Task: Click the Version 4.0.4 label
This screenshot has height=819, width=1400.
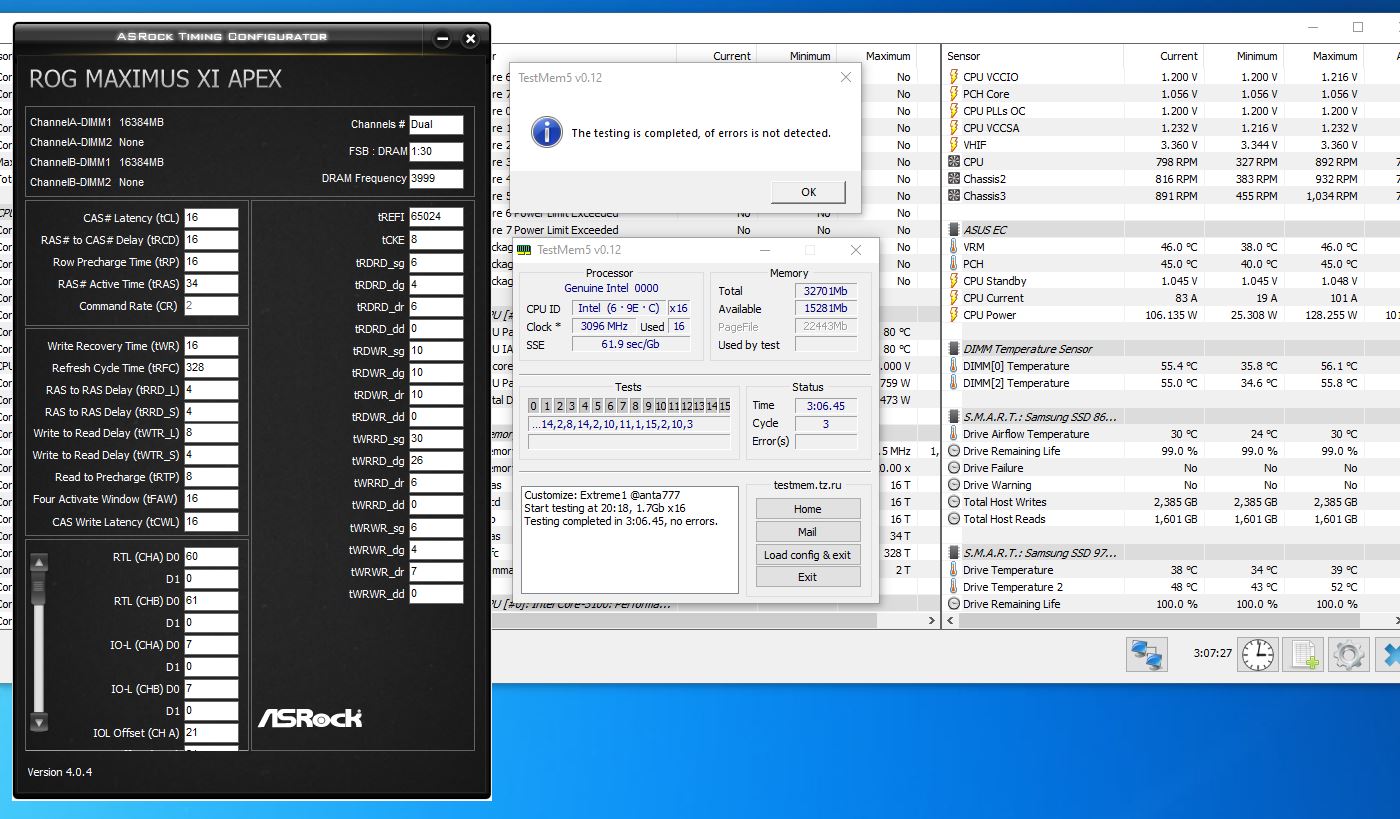Action: click(60, 772)
